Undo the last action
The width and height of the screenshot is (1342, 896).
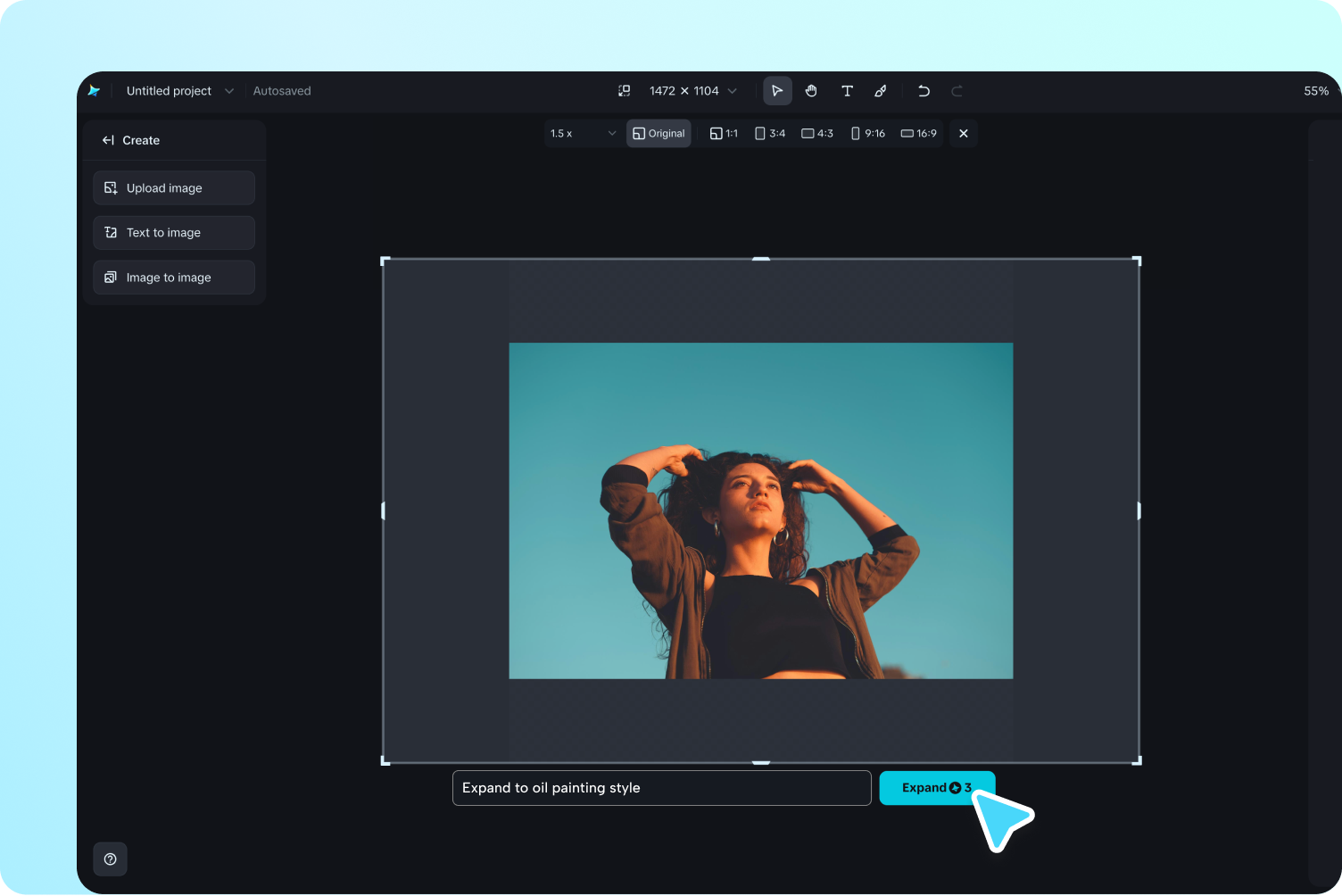[924, 91]
